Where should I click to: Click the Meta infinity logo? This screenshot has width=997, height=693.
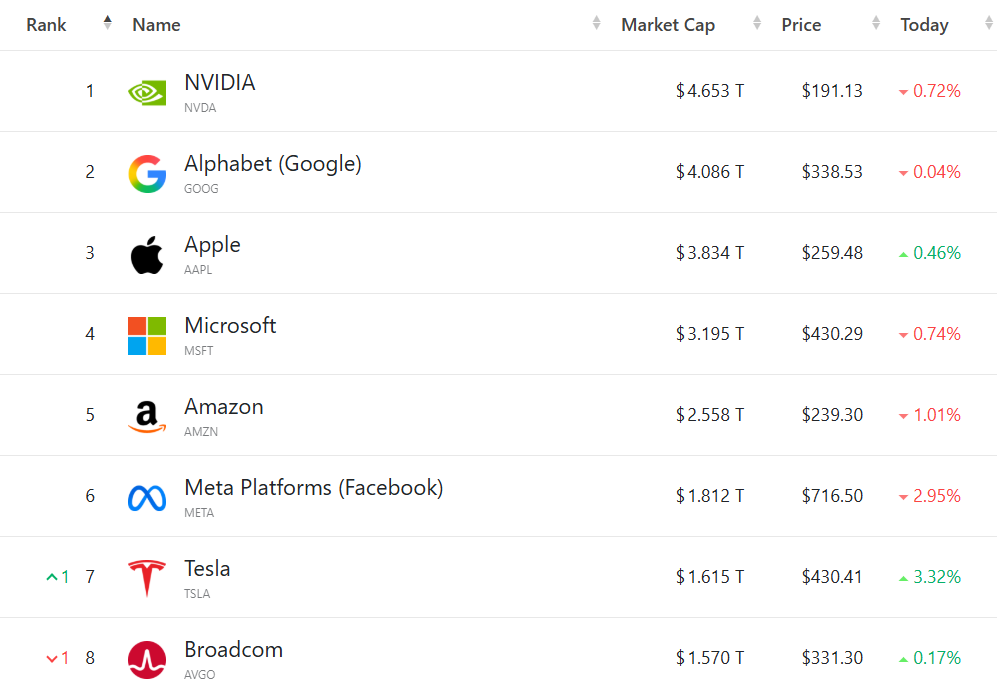[x=147, y=497]
